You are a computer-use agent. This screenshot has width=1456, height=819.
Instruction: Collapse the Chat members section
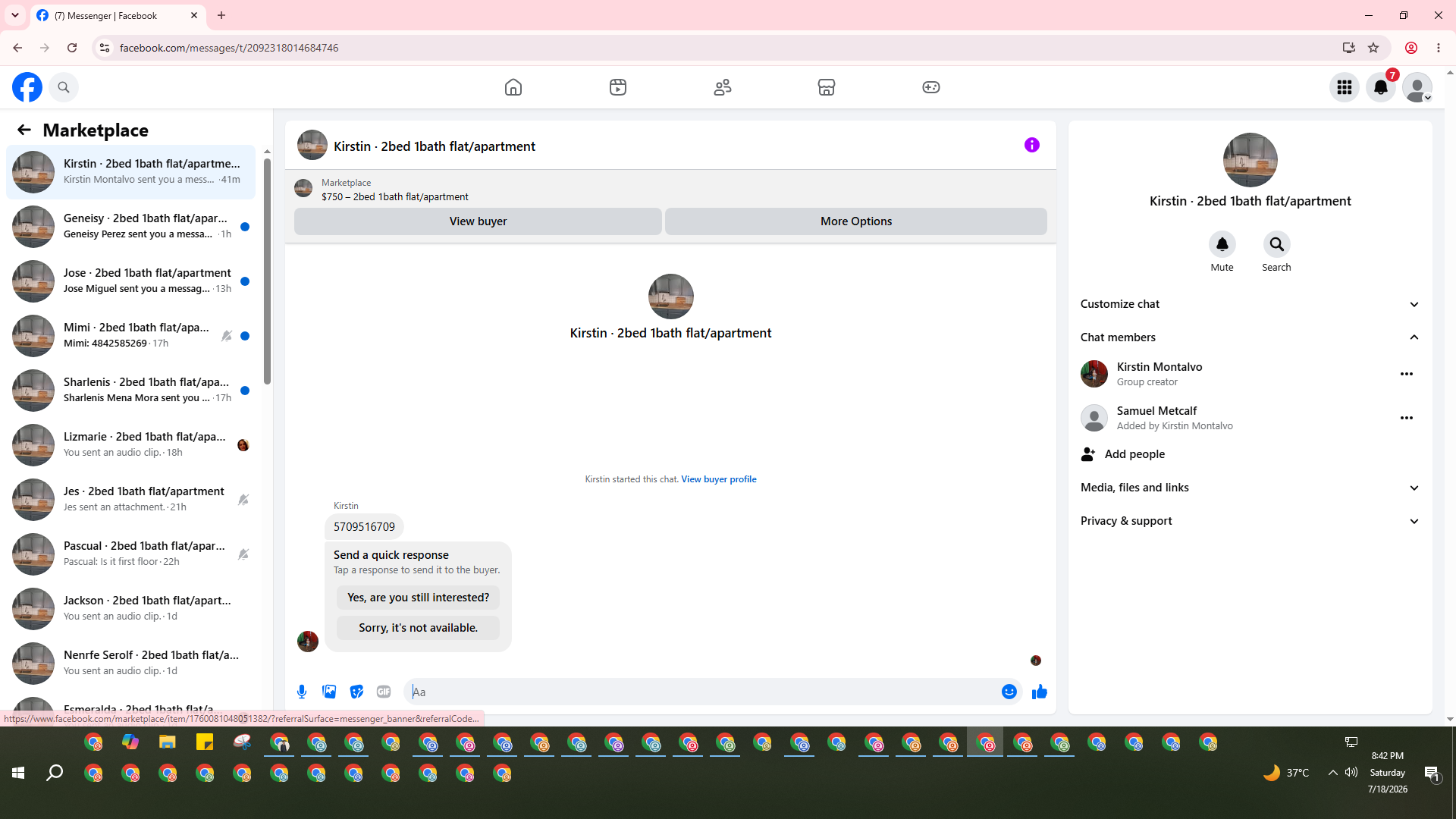click(1250, 337)
